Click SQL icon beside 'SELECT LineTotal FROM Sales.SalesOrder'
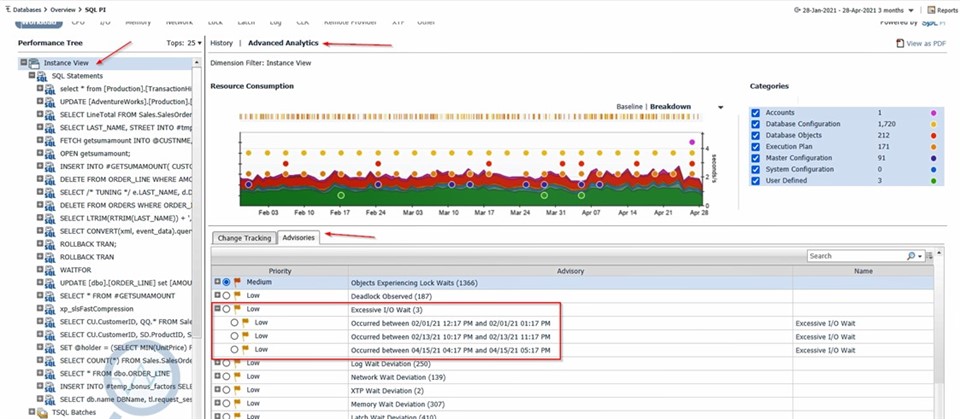This screenshot has width=960, height=419. [50, 115]
